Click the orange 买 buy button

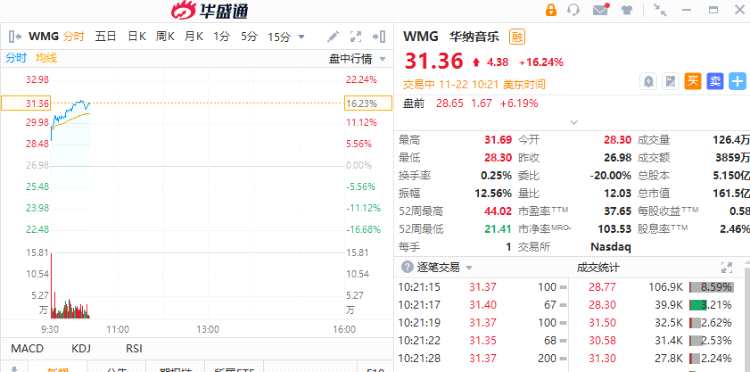click(693, 81)
